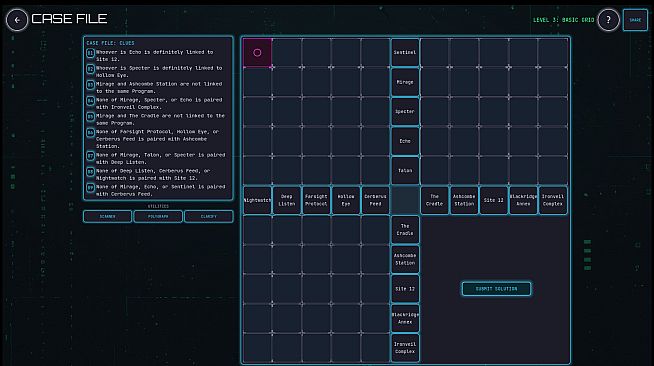This screenshot has height=366, width=654.
Task: Click the Specter row label
Action: click(405, 111)
